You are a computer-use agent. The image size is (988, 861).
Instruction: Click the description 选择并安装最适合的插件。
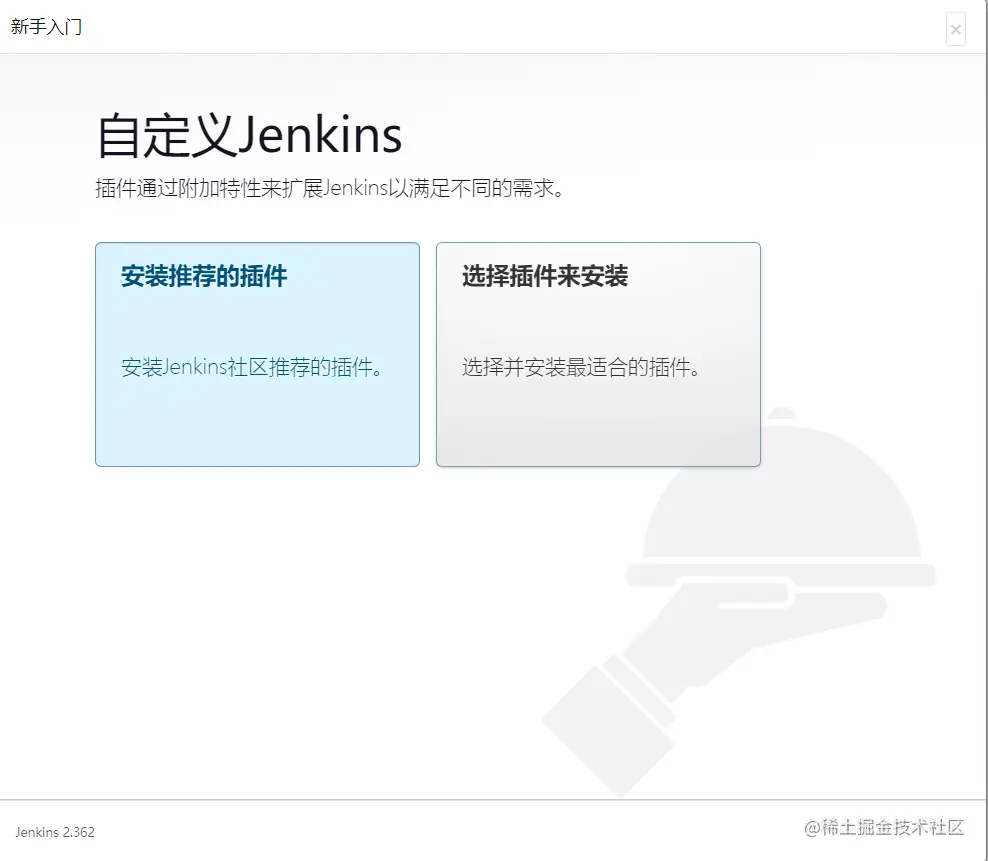582,367
